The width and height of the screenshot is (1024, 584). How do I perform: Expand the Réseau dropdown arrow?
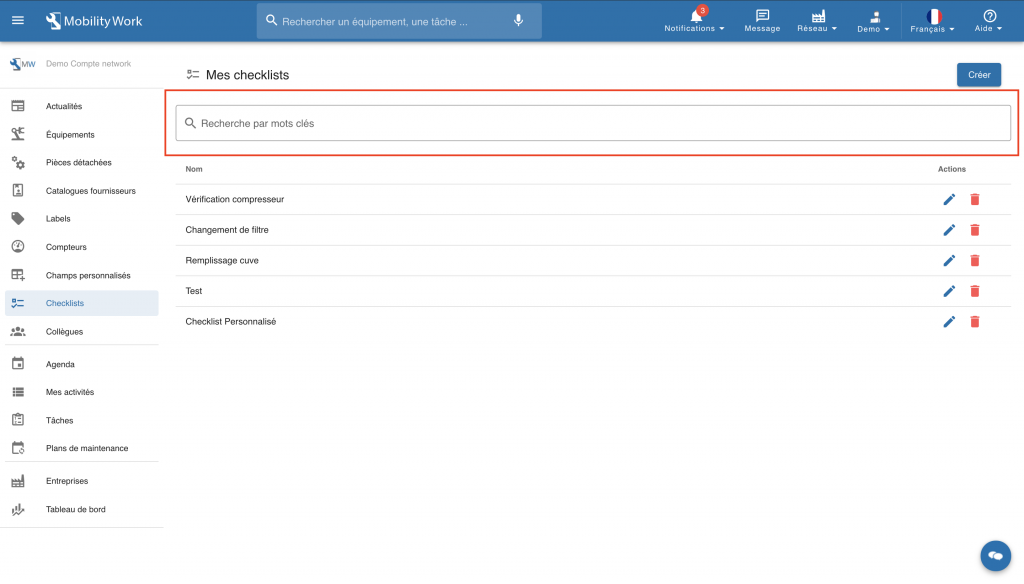(834, 29)
